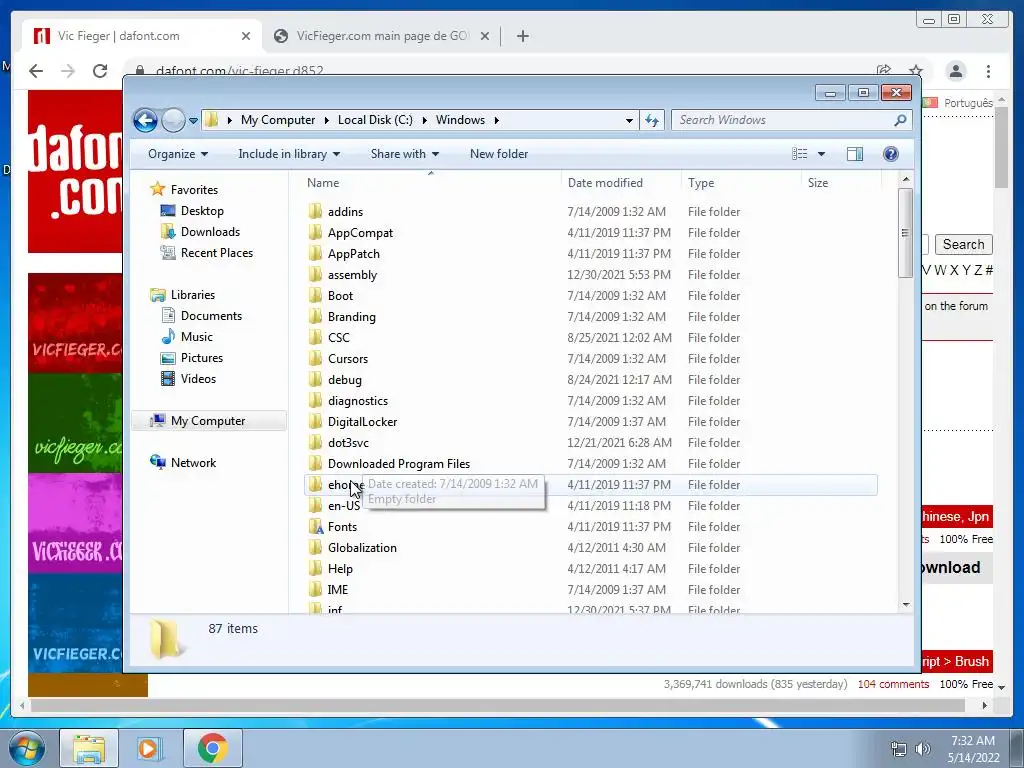Open Explorer help icon
The width and height of the screenshot is (1024, 768).
pyautogui.click(x=891, y=154)
